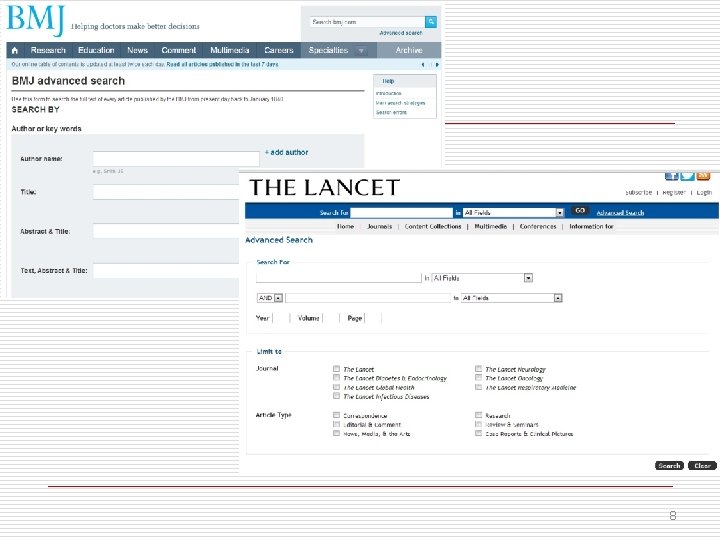Click the BMJ logo

pos(36,21)
